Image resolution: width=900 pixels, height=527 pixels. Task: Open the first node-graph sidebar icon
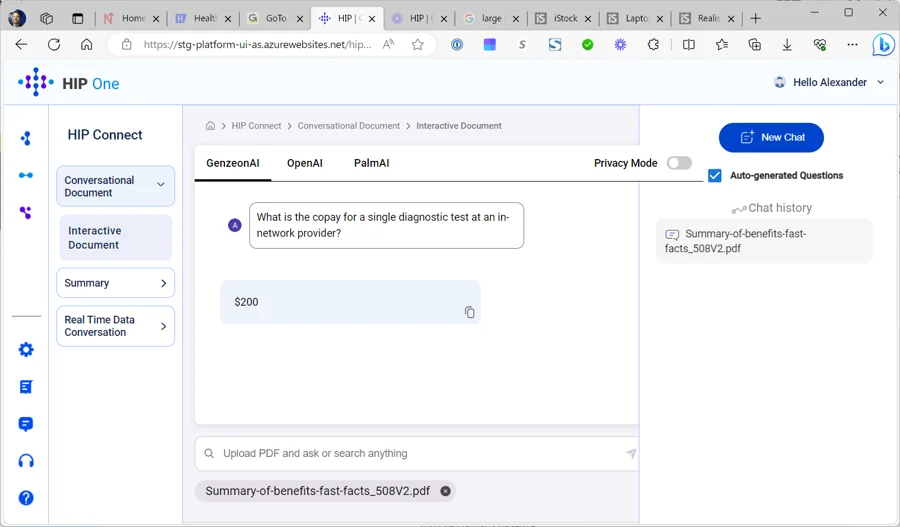(x=26, y=138)
